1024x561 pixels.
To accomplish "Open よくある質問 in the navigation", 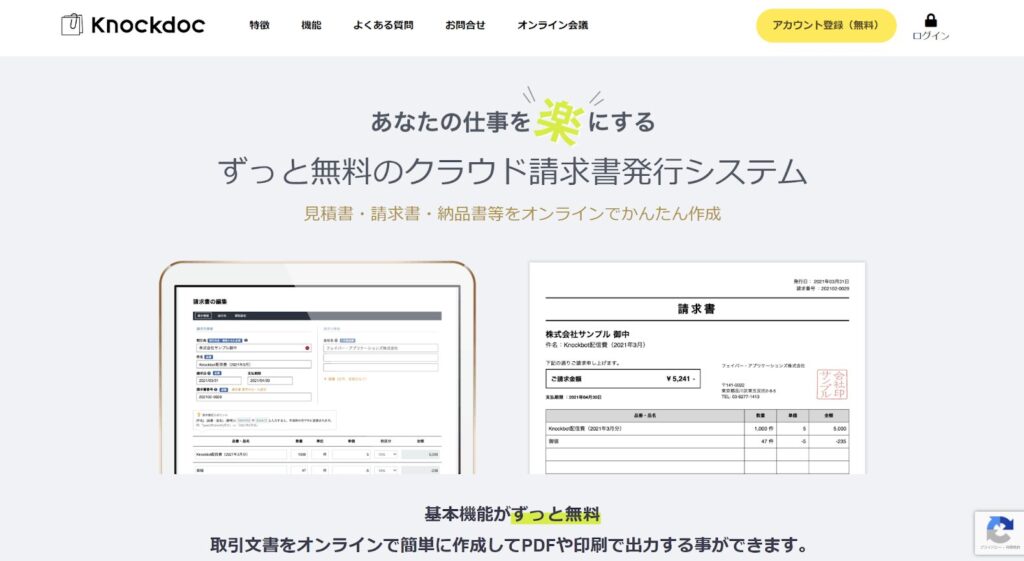I will 383,25.
